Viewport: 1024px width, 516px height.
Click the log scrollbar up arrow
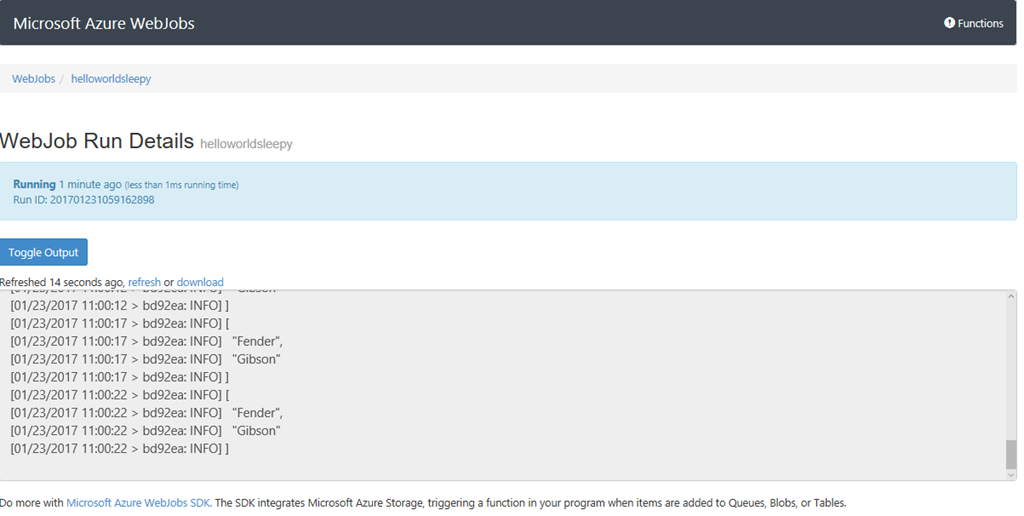pos(1011,296)
